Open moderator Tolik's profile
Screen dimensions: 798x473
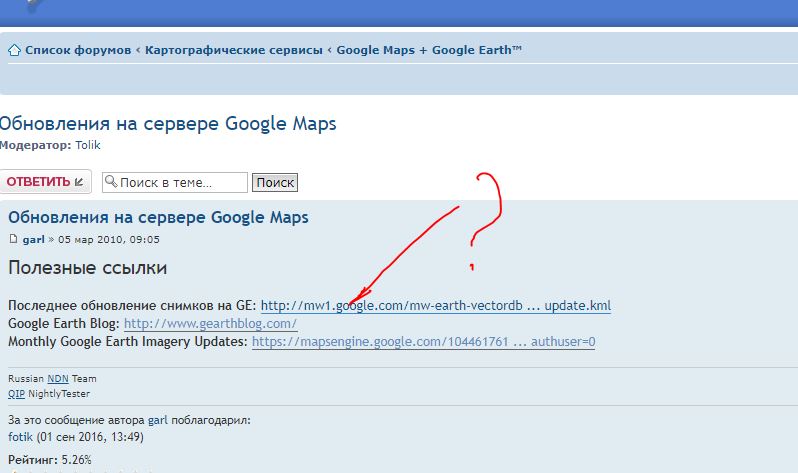(x=88, y=145)
